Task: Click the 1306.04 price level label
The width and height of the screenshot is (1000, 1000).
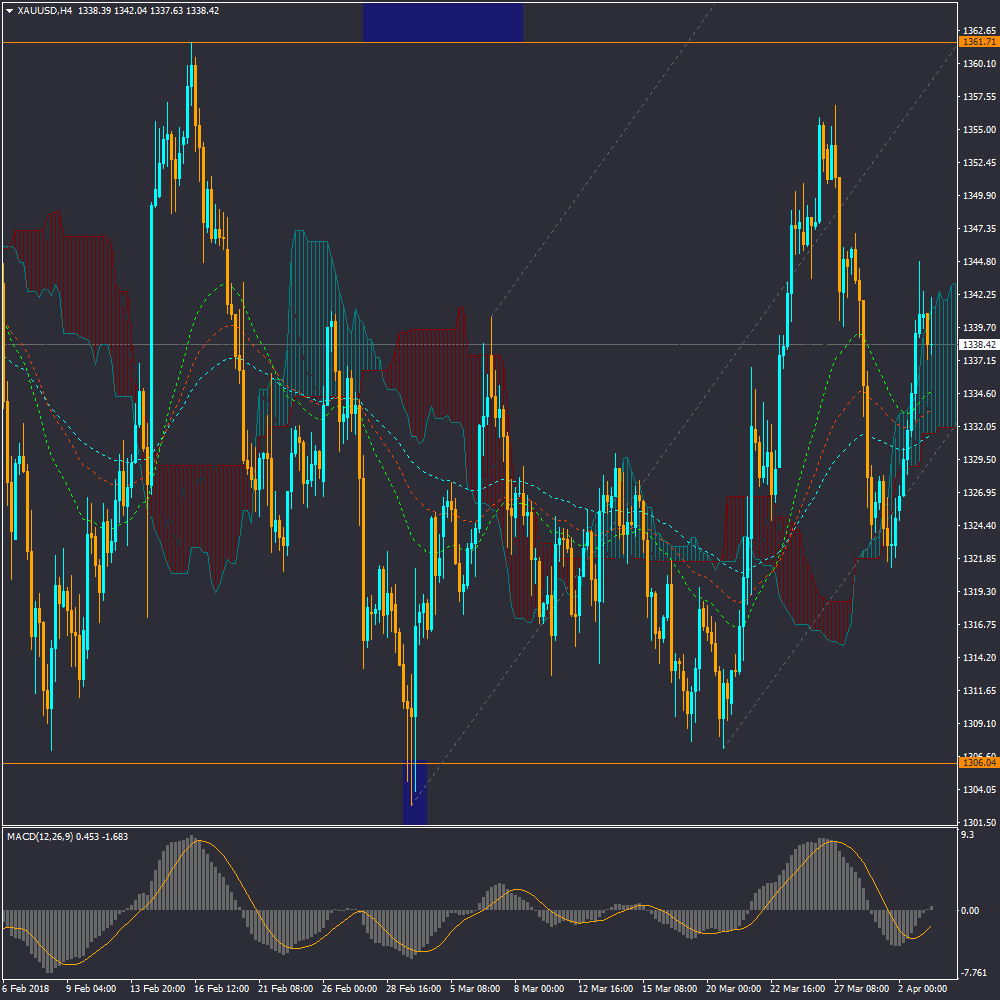Action: click(x=977, y=763)
